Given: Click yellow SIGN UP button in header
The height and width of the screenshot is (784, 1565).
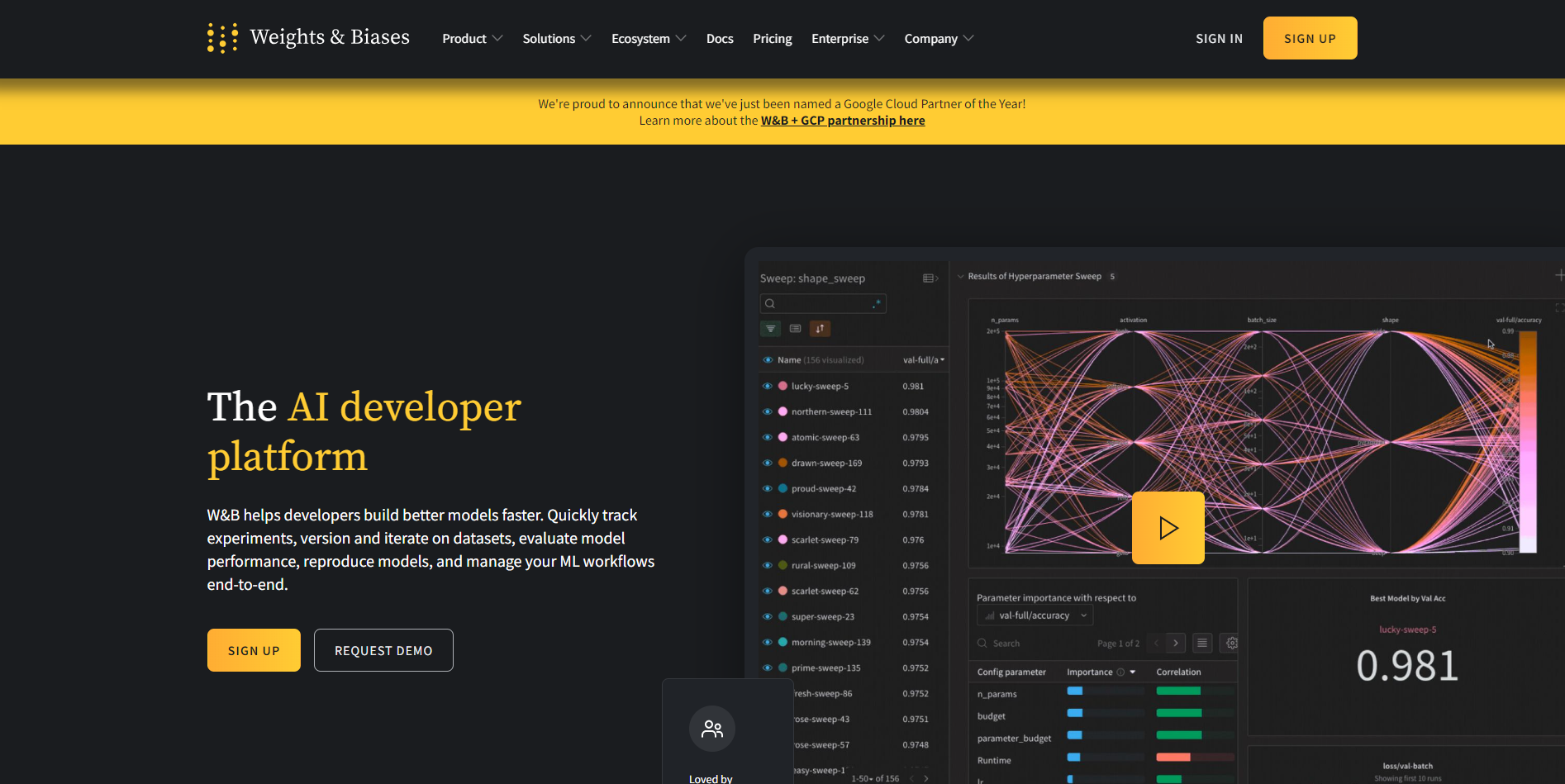Looking at the screenshot, I should click(x=1310, y=38).
